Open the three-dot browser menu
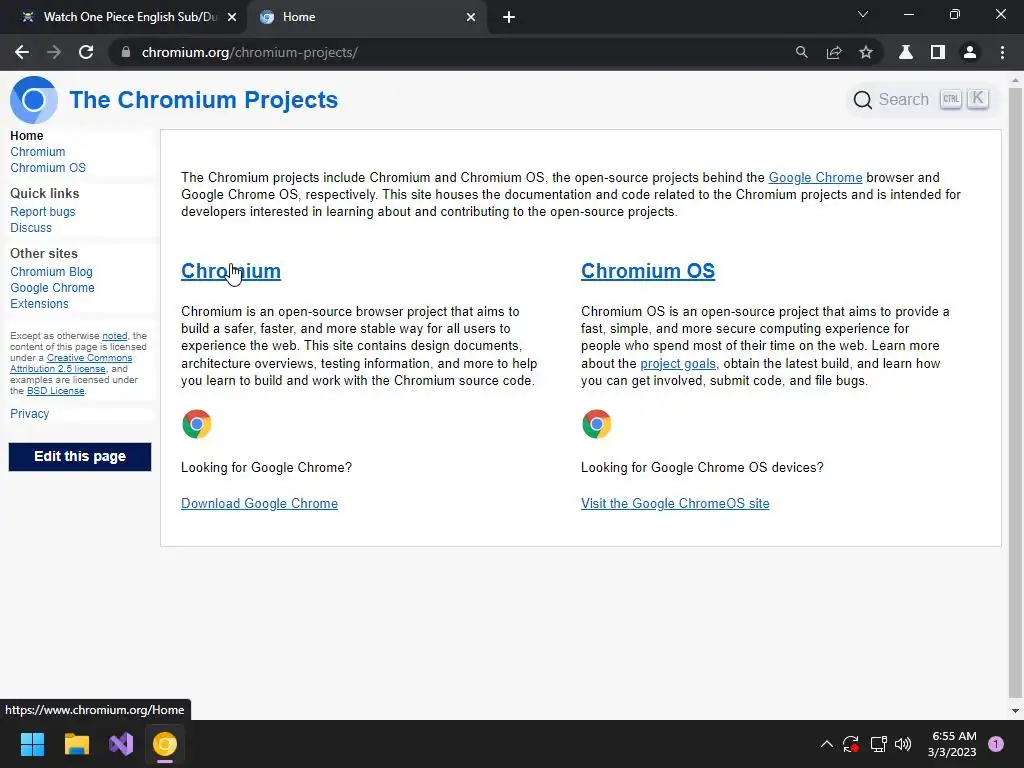The width and height of the screenshot is (1024, 768). 1002,52
